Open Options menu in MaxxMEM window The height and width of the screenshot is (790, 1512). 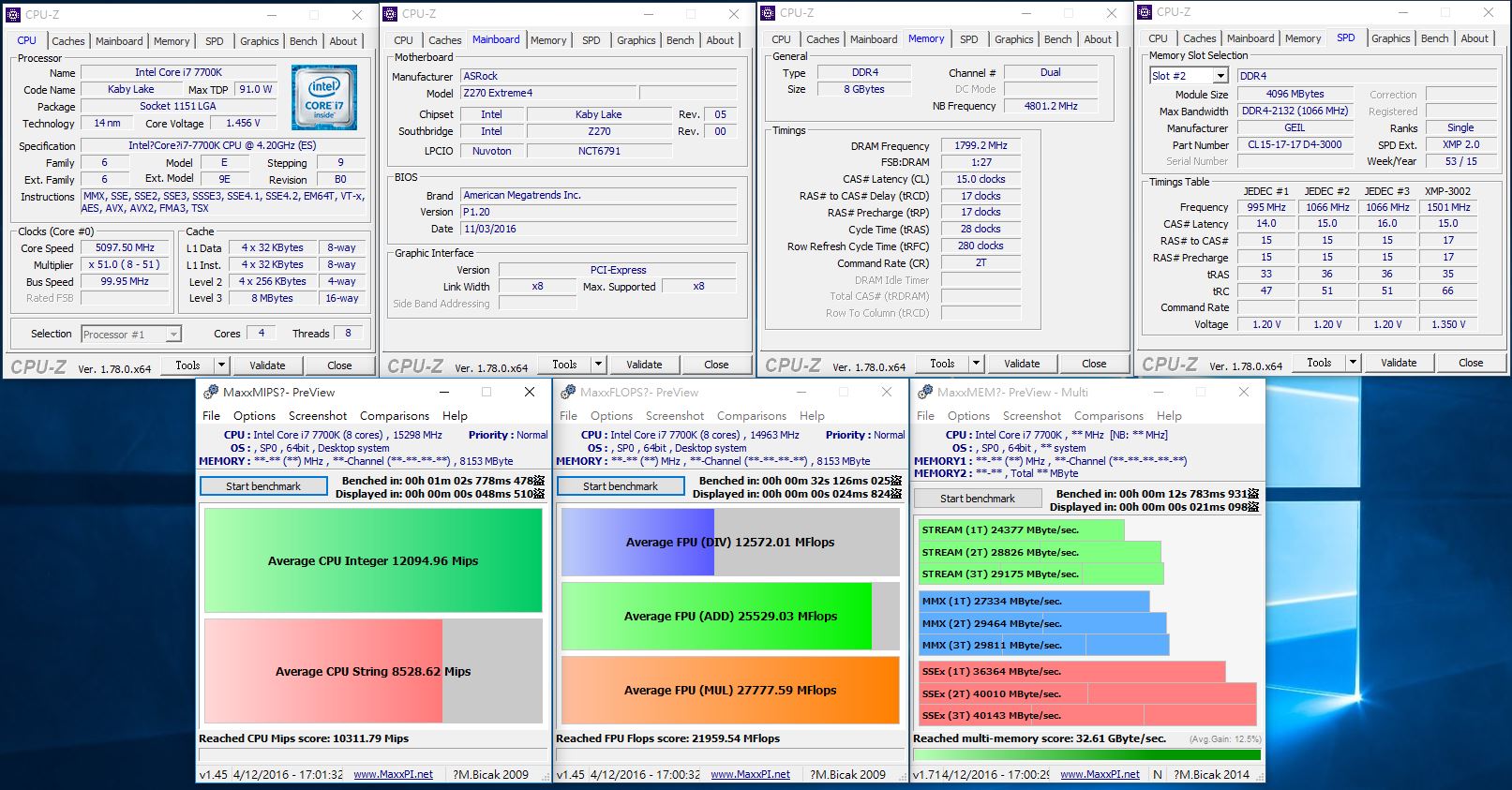coord(968,416)
